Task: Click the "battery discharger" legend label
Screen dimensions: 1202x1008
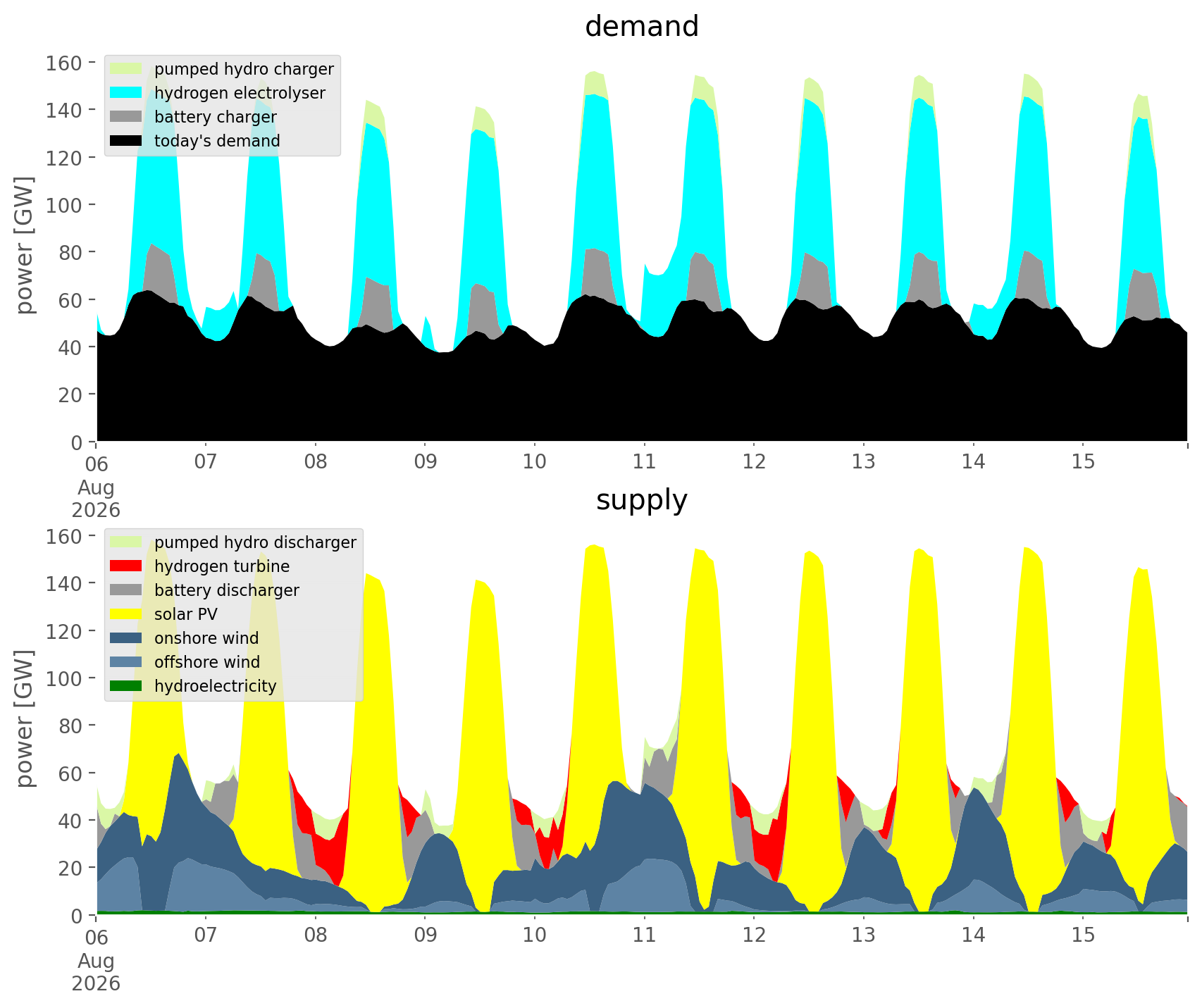Action: pyautogui.click(x=227, y=590)
